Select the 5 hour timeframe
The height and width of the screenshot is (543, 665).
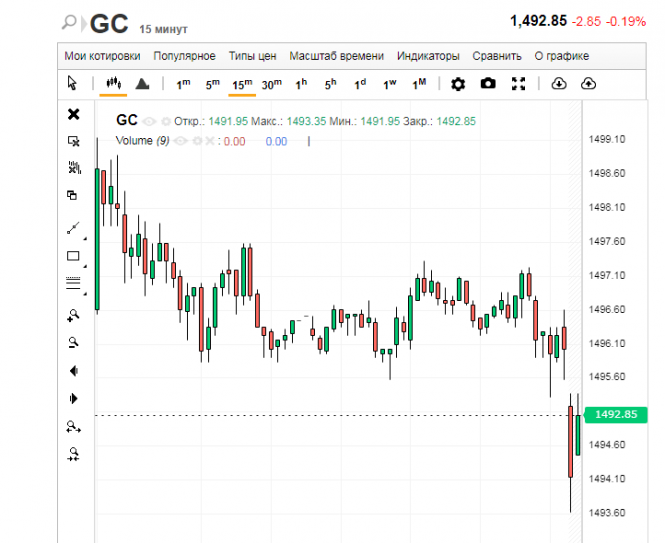(330, 84)
